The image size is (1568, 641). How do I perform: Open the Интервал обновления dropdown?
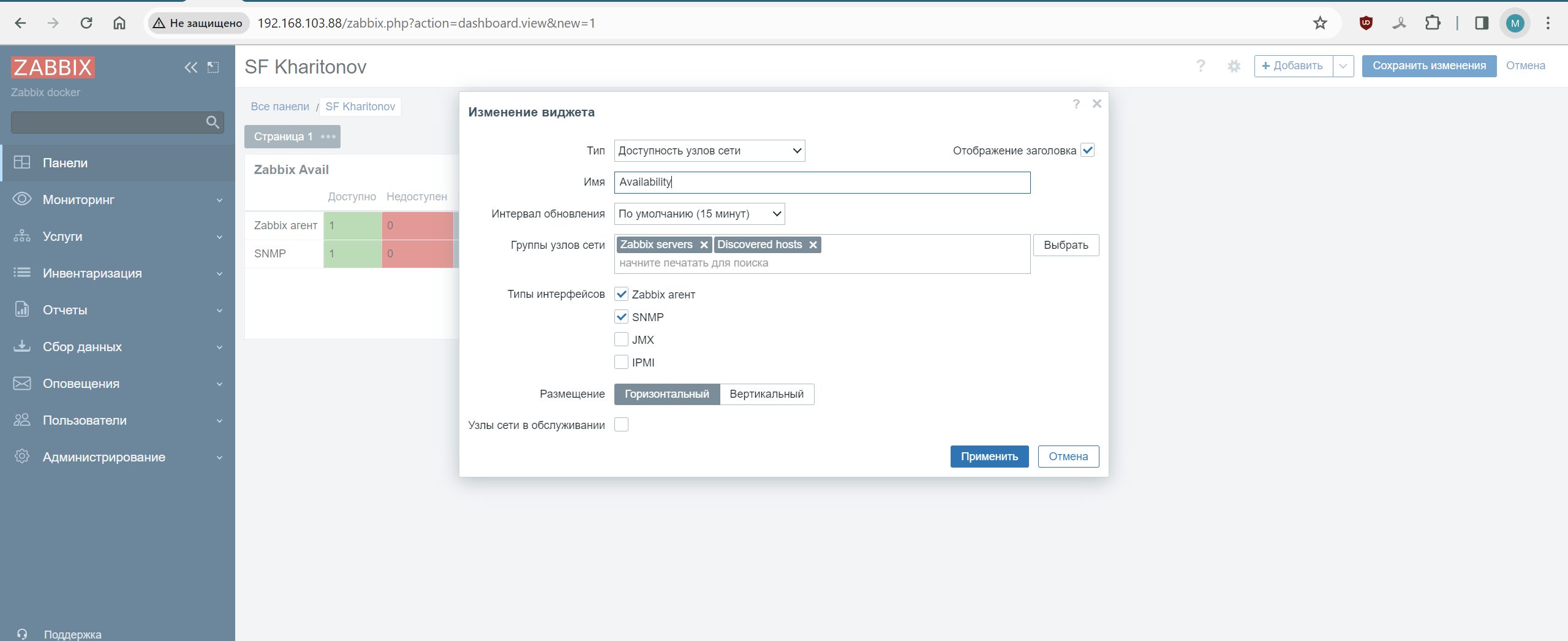pyautogui.click(x=699, y=214)
